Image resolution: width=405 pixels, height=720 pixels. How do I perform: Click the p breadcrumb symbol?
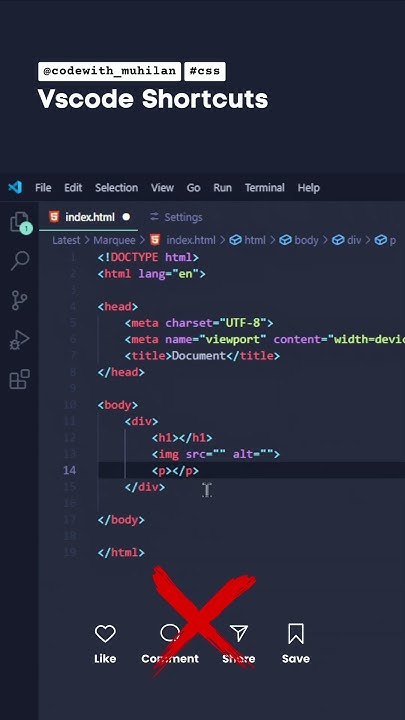pos(385,240)
